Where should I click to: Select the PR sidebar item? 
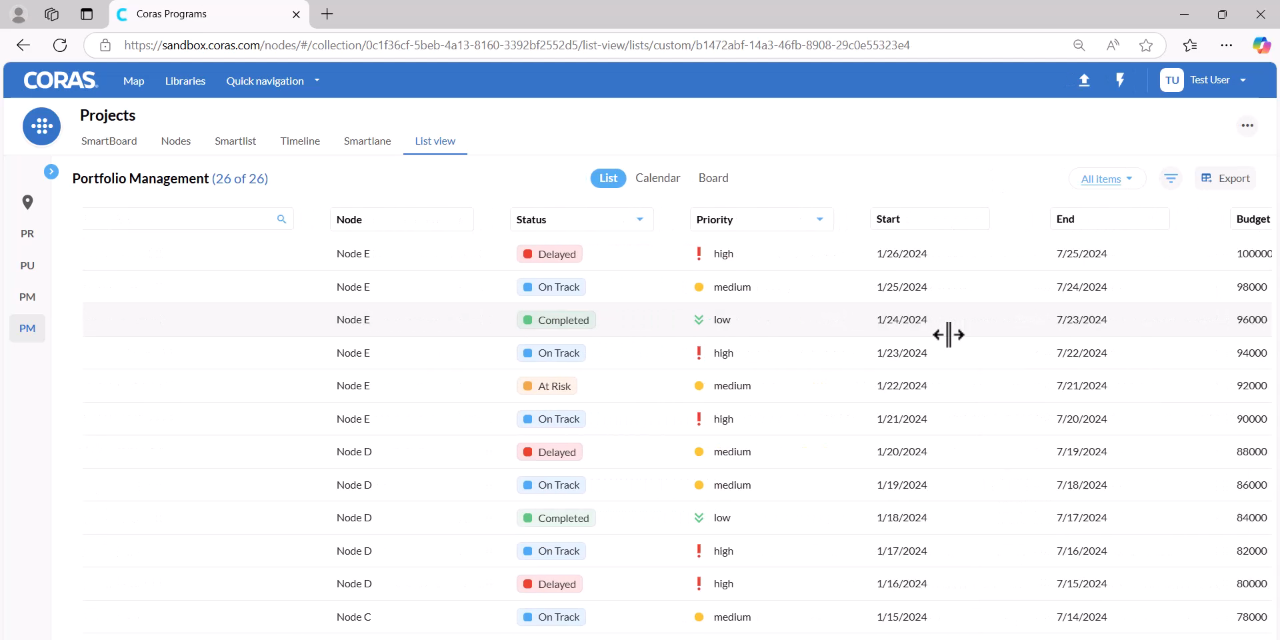tap(27, 233)
